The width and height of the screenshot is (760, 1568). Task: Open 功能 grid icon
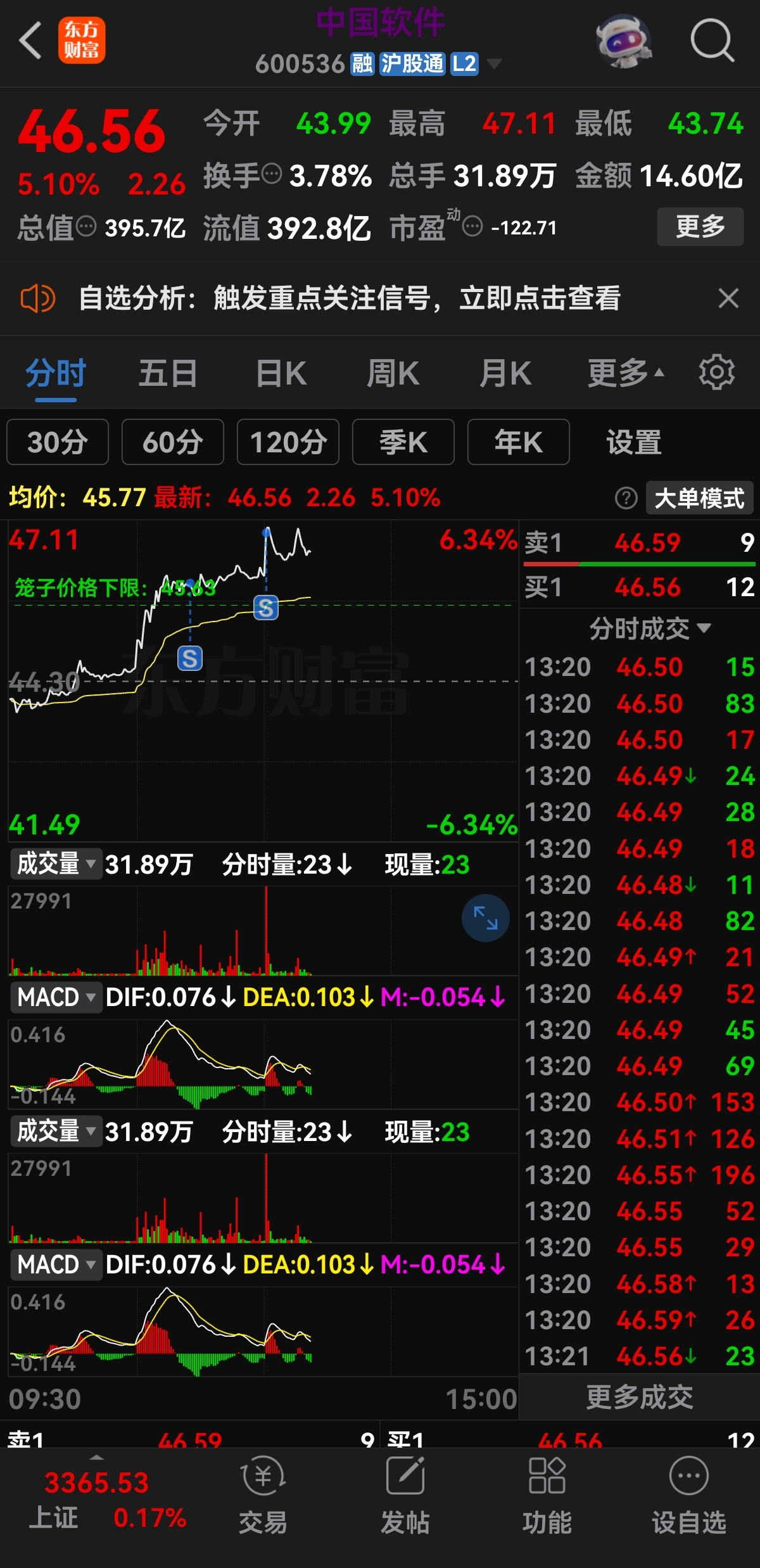pos(547,1476)
